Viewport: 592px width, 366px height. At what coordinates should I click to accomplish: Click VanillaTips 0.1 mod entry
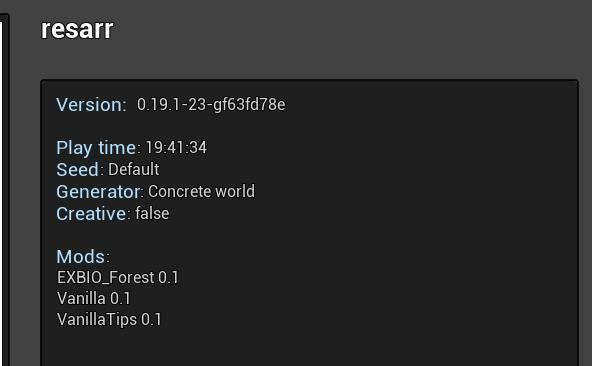click(x=109, y=320)
